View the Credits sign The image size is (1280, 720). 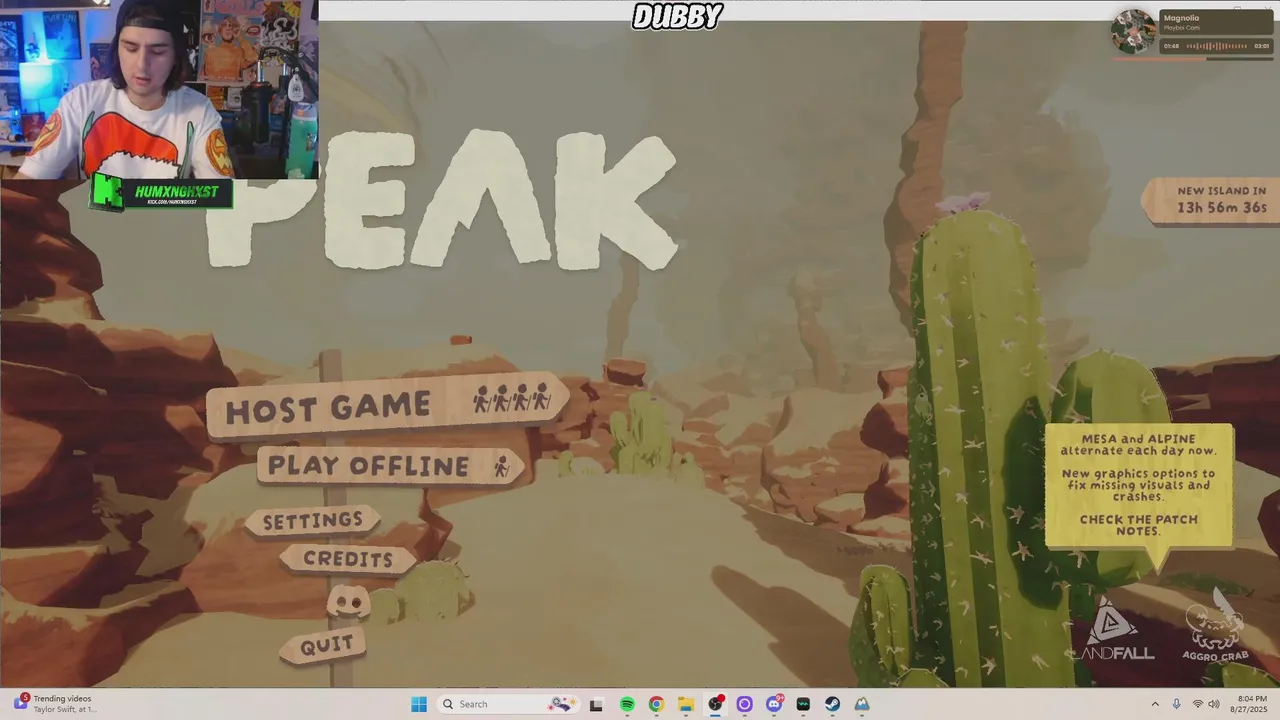click(x=347, y=559)
